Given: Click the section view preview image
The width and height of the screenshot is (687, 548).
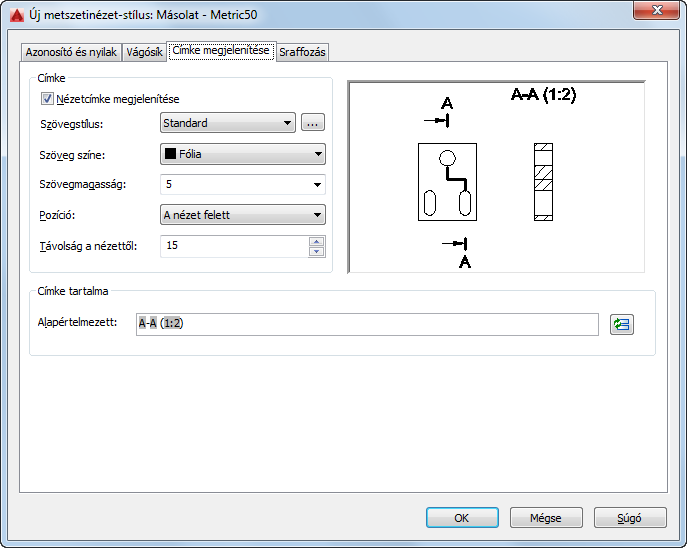Looking at the screenshot, I should click(496, 177).
